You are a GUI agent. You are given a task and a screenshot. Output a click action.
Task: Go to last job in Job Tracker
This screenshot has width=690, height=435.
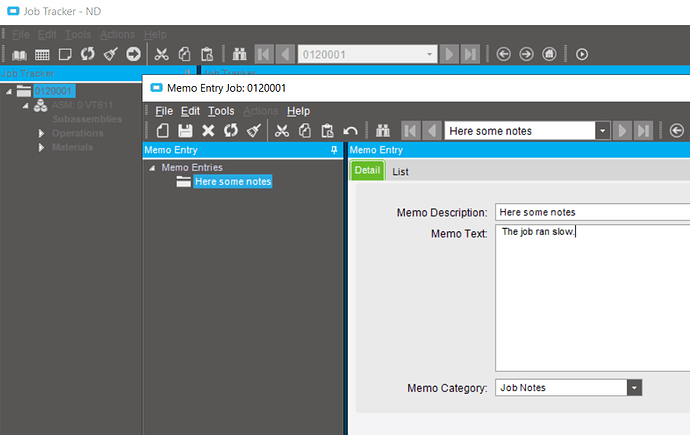click(470, 54)
